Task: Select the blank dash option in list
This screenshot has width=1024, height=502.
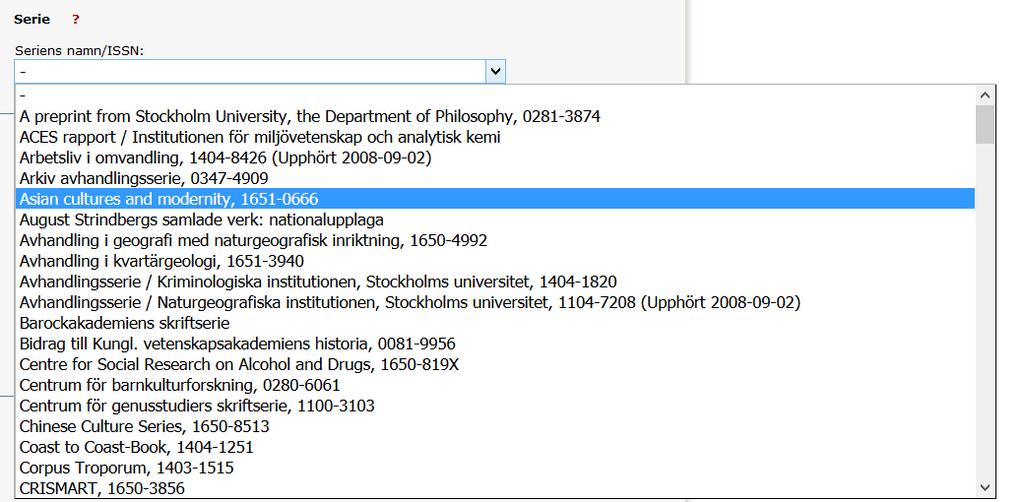Action: pyautogui.click(x=495, y=96)
